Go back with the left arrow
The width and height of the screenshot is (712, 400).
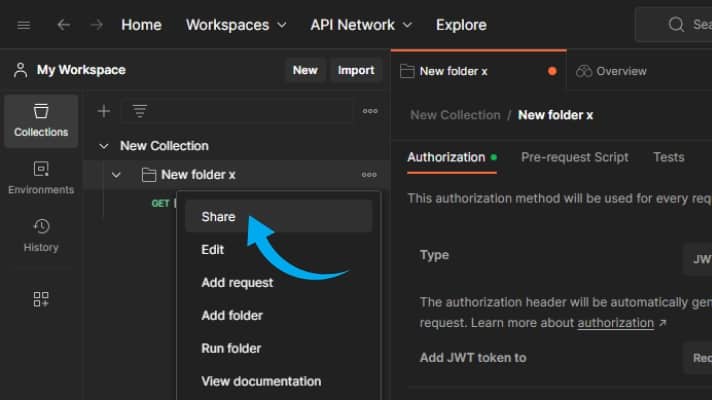64,25
